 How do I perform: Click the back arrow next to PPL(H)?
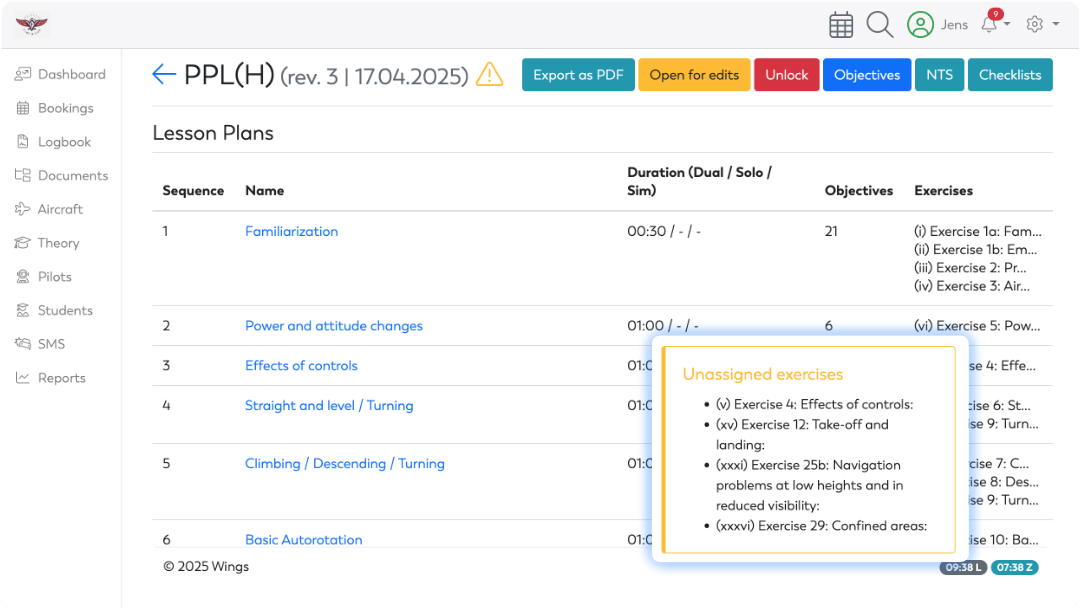[x=163, y=73]
